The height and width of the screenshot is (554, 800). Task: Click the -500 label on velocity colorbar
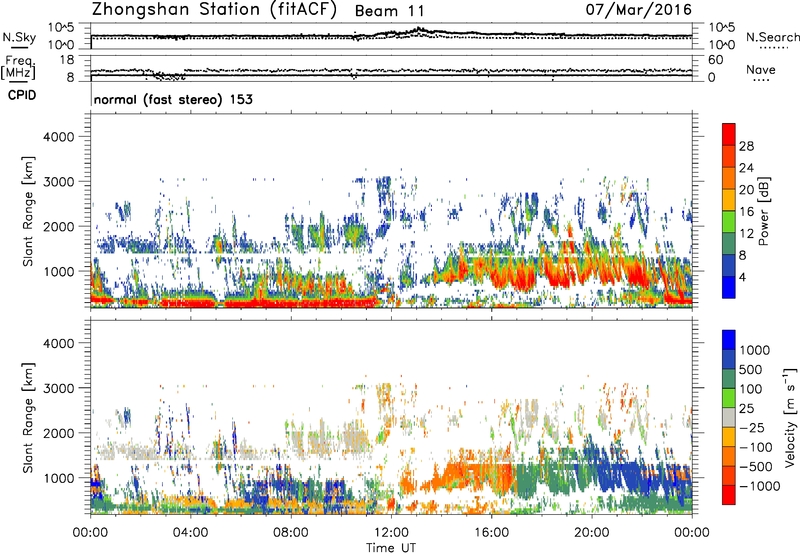click(x=756, y=467)
